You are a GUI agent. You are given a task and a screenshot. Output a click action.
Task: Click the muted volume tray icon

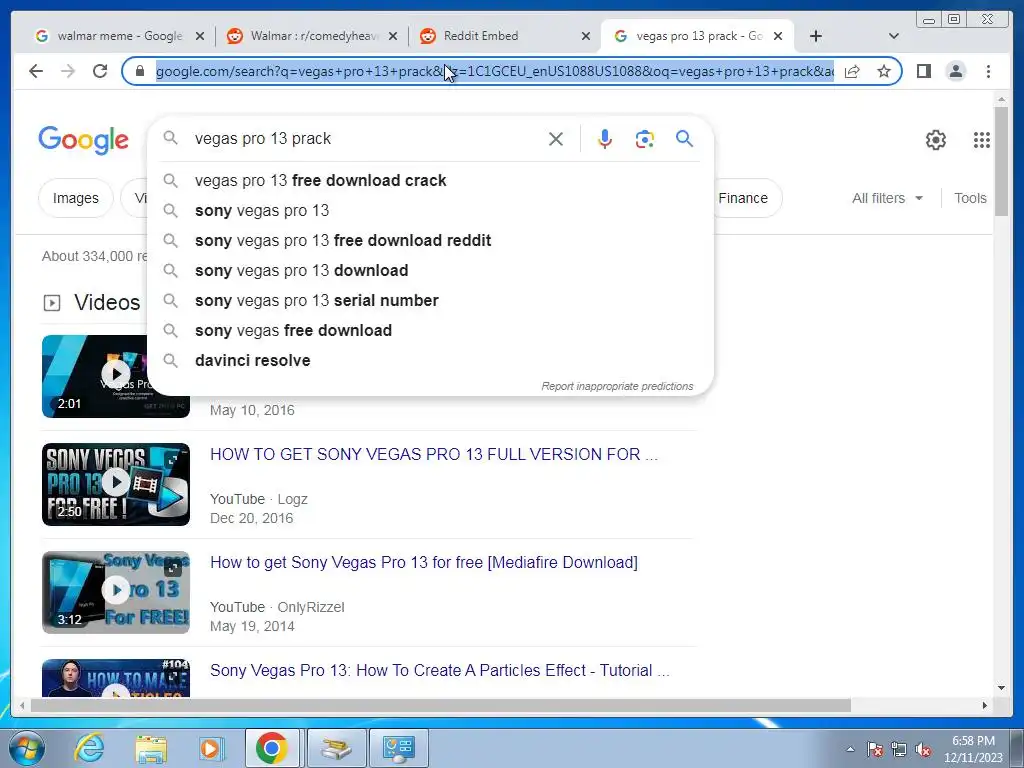(923, 750)
